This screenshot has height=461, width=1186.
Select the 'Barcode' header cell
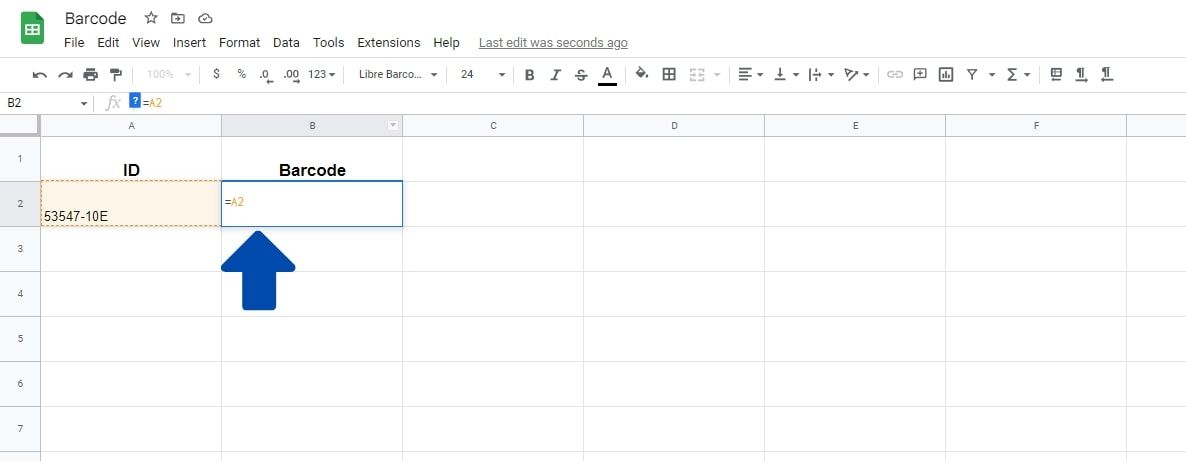312,159
